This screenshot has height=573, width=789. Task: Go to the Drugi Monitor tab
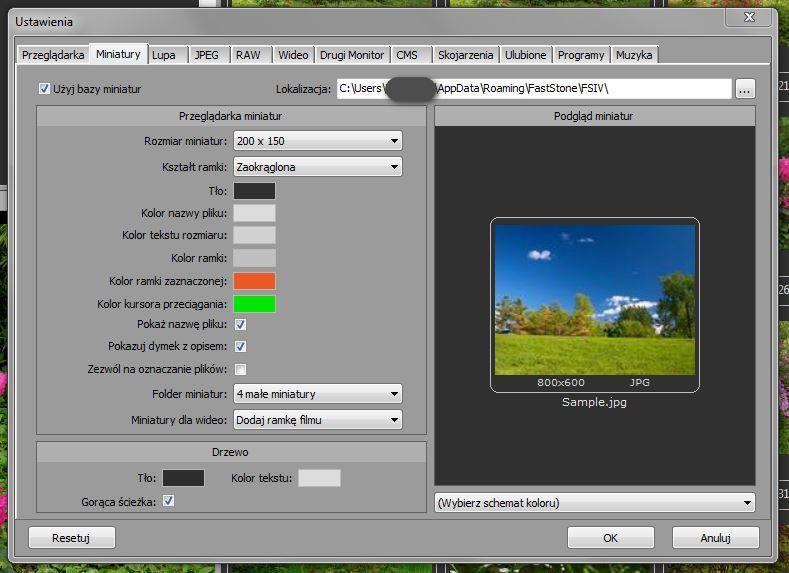point(351,55)
